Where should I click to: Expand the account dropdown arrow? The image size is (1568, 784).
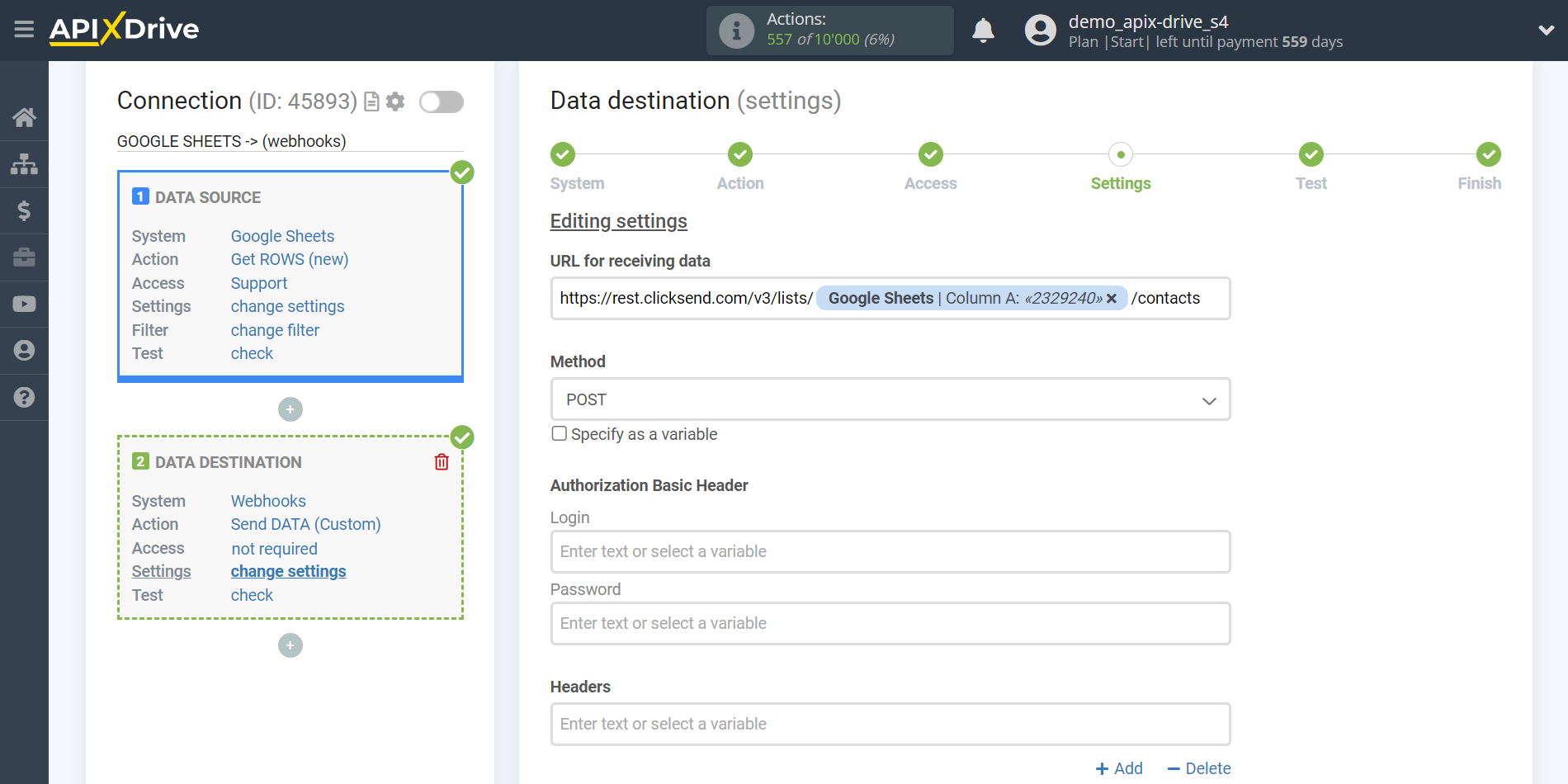click(x=1546, y=31)
